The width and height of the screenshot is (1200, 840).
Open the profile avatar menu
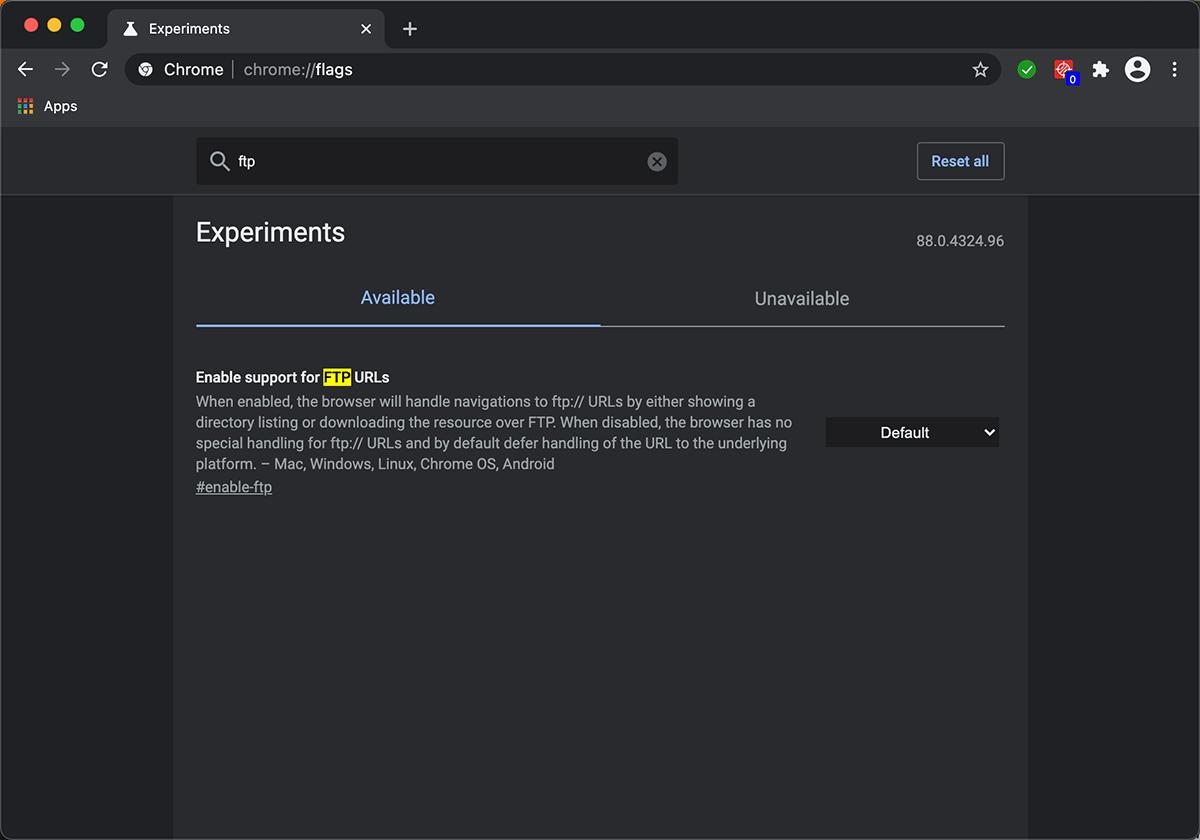pyautogui.click(x=1138, y=69)
